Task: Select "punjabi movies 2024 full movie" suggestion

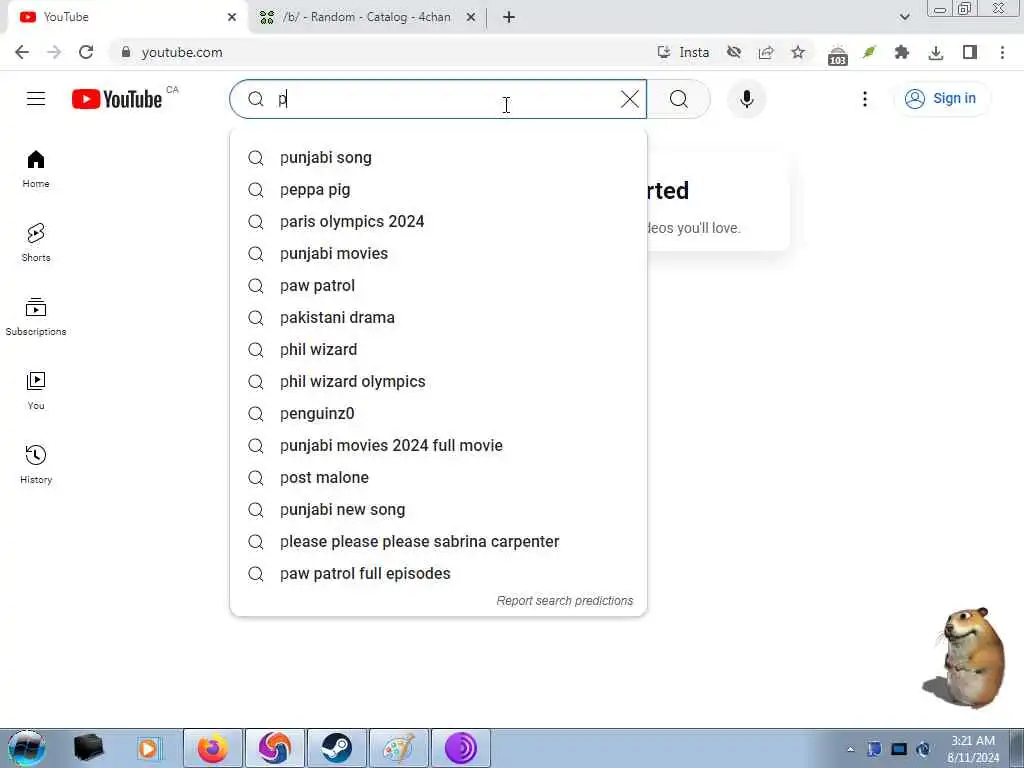Action: 438,445
